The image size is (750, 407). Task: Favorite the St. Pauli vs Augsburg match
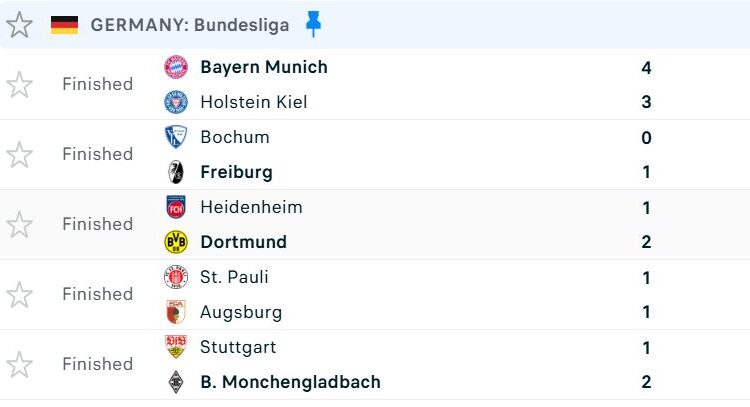(x=19, y=295)
